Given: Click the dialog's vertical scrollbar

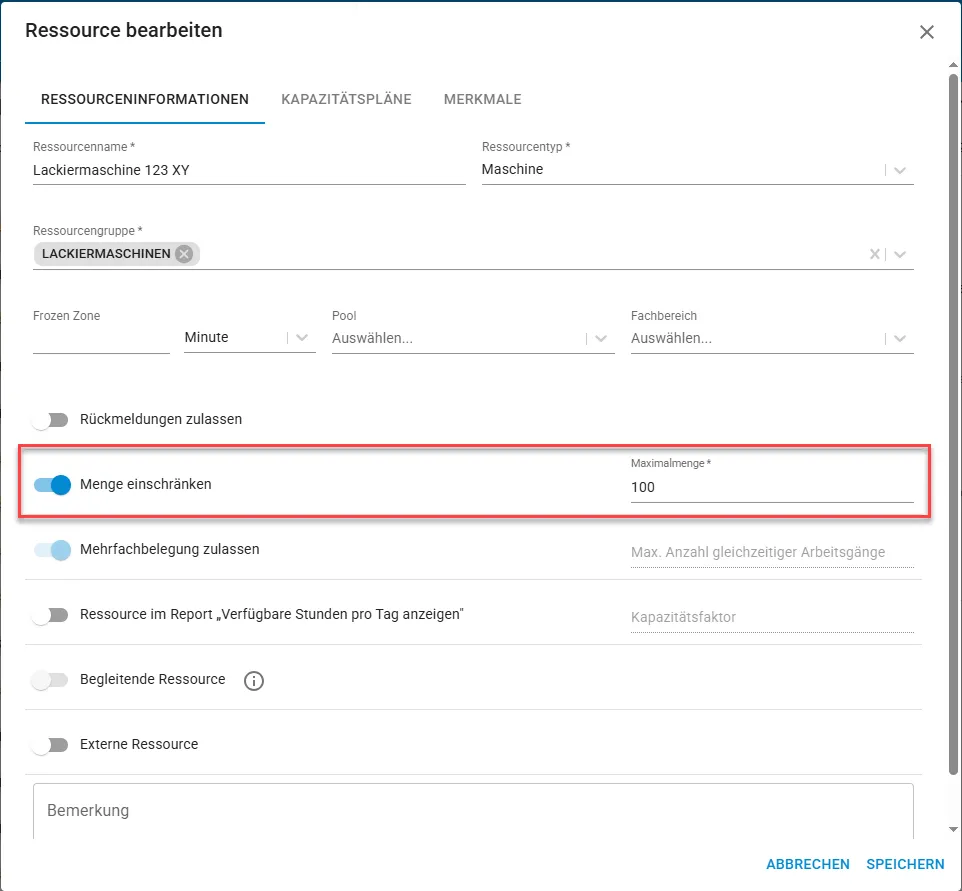Looking at the screenshot, I should [x=953, y=423].
